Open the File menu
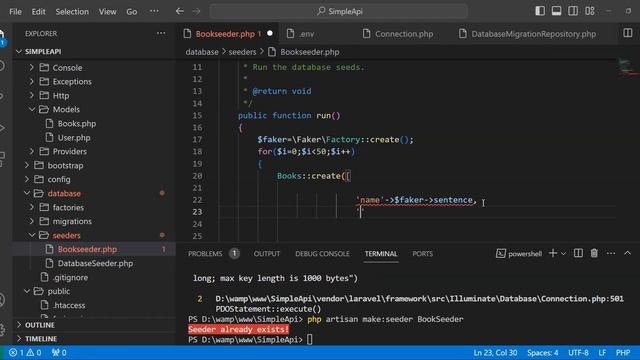Screen dimensions: 640x360 [x=16, y=12]
